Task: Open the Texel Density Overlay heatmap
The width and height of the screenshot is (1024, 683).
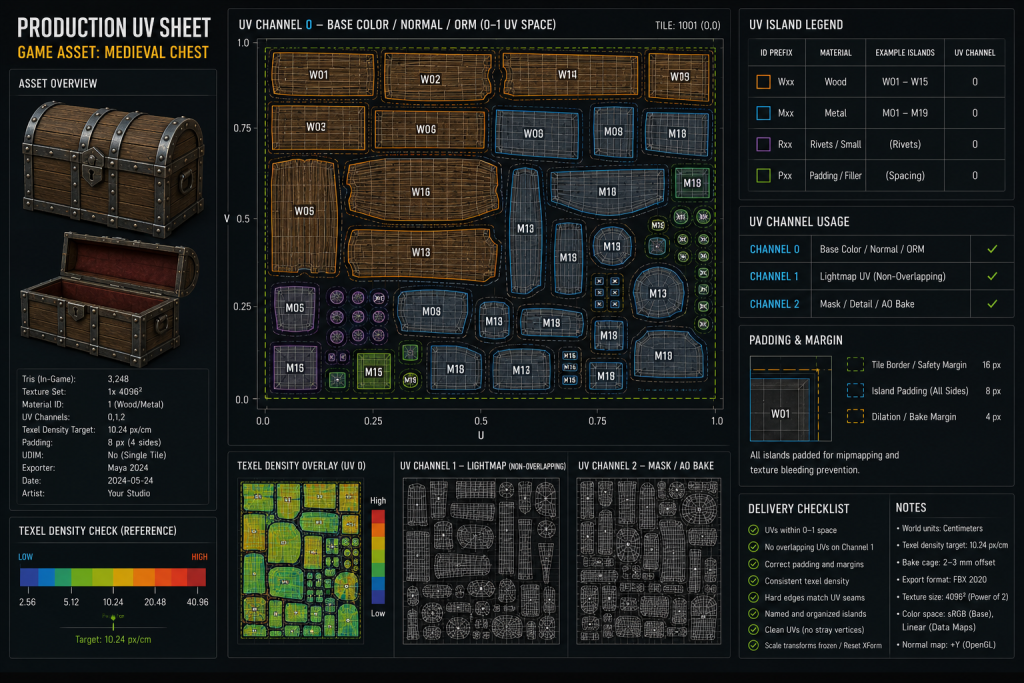Action: coord(301,560)
